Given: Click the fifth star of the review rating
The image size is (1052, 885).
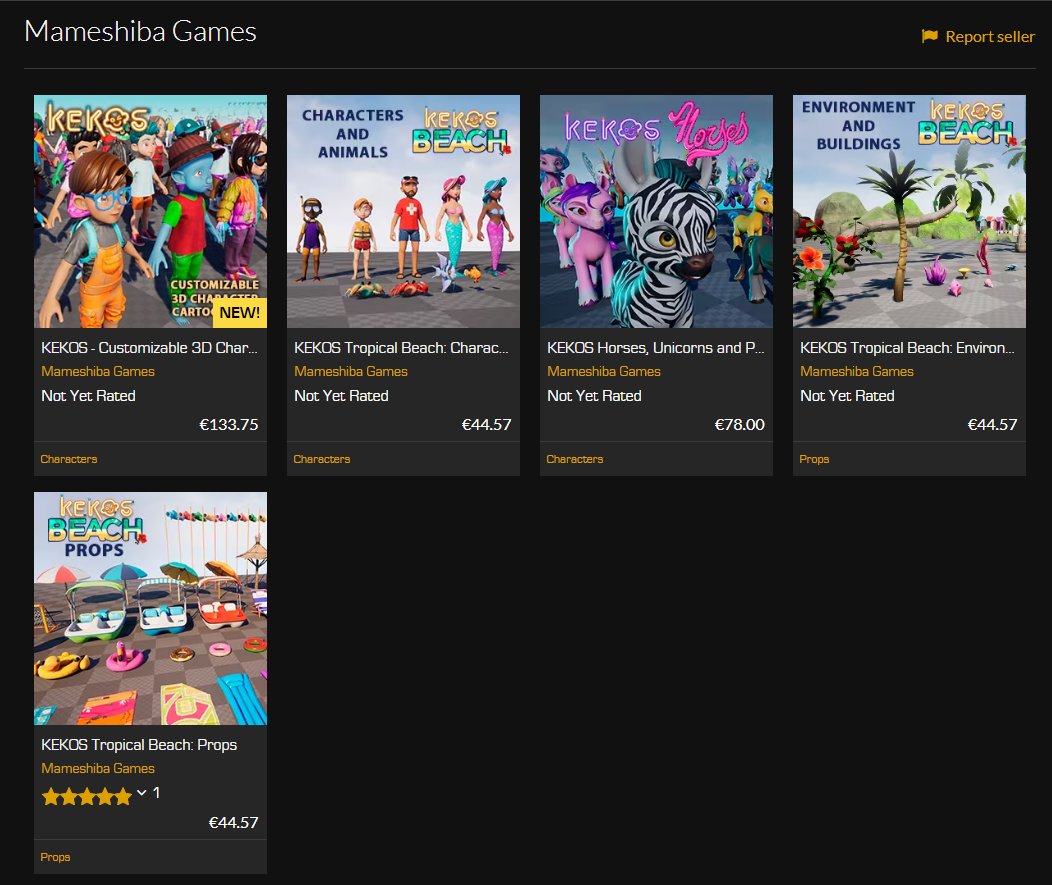Looking at the screenshot, I should pyautogui.click(x=124, y=796).
